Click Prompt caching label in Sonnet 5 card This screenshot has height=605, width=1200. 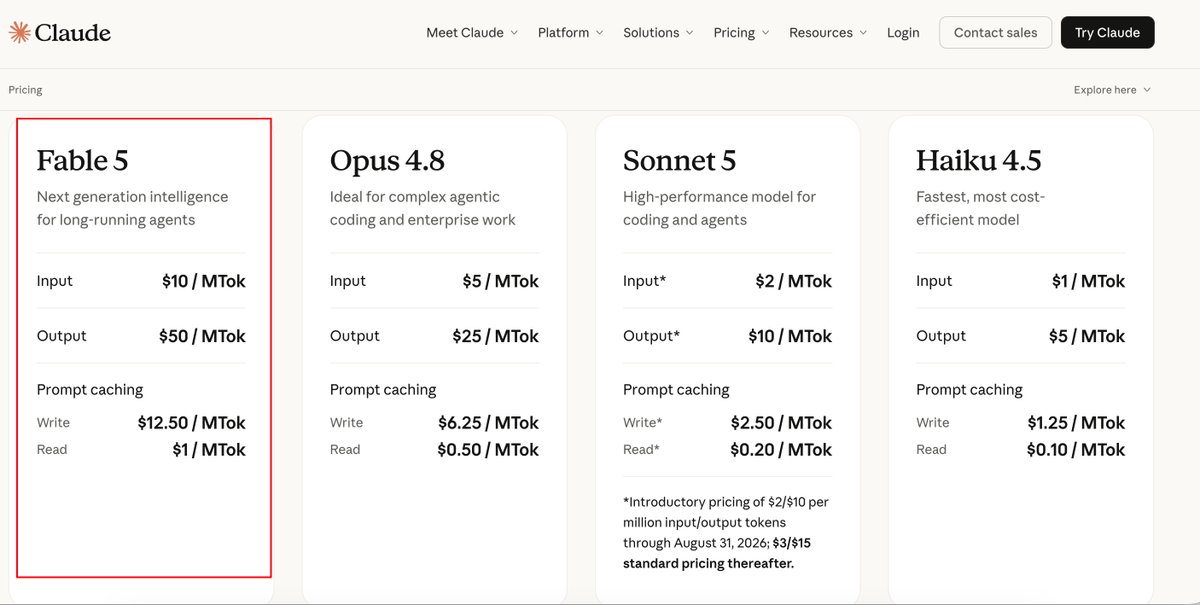pyautogui.click(x=676, y=390)
